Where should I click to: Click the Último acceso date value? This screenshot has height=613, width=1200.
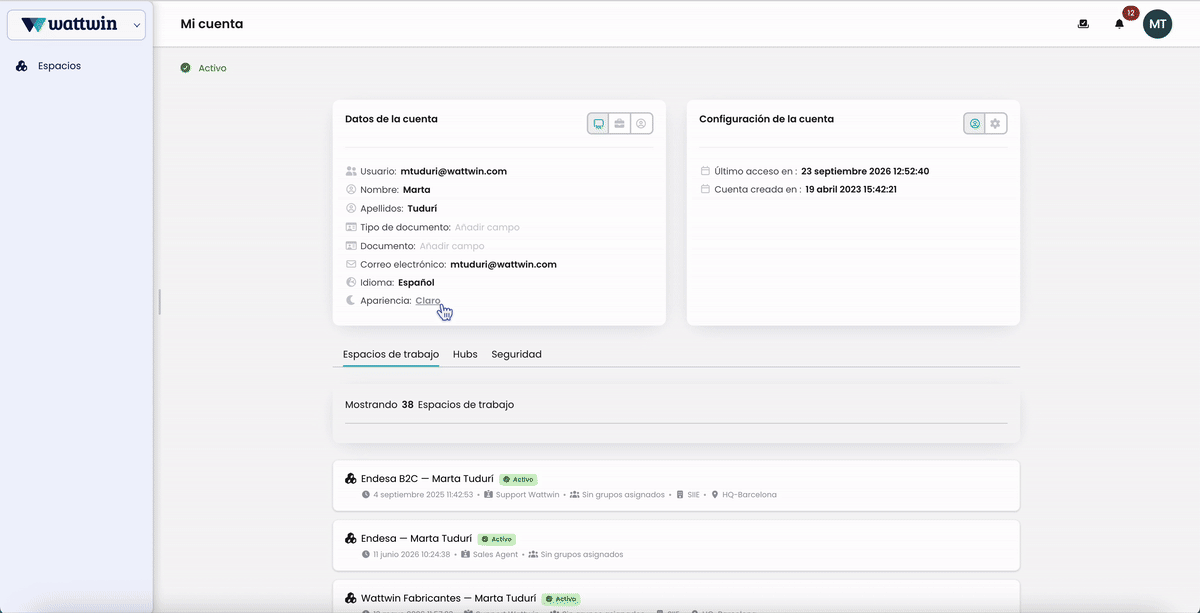(x=865, y=171)
